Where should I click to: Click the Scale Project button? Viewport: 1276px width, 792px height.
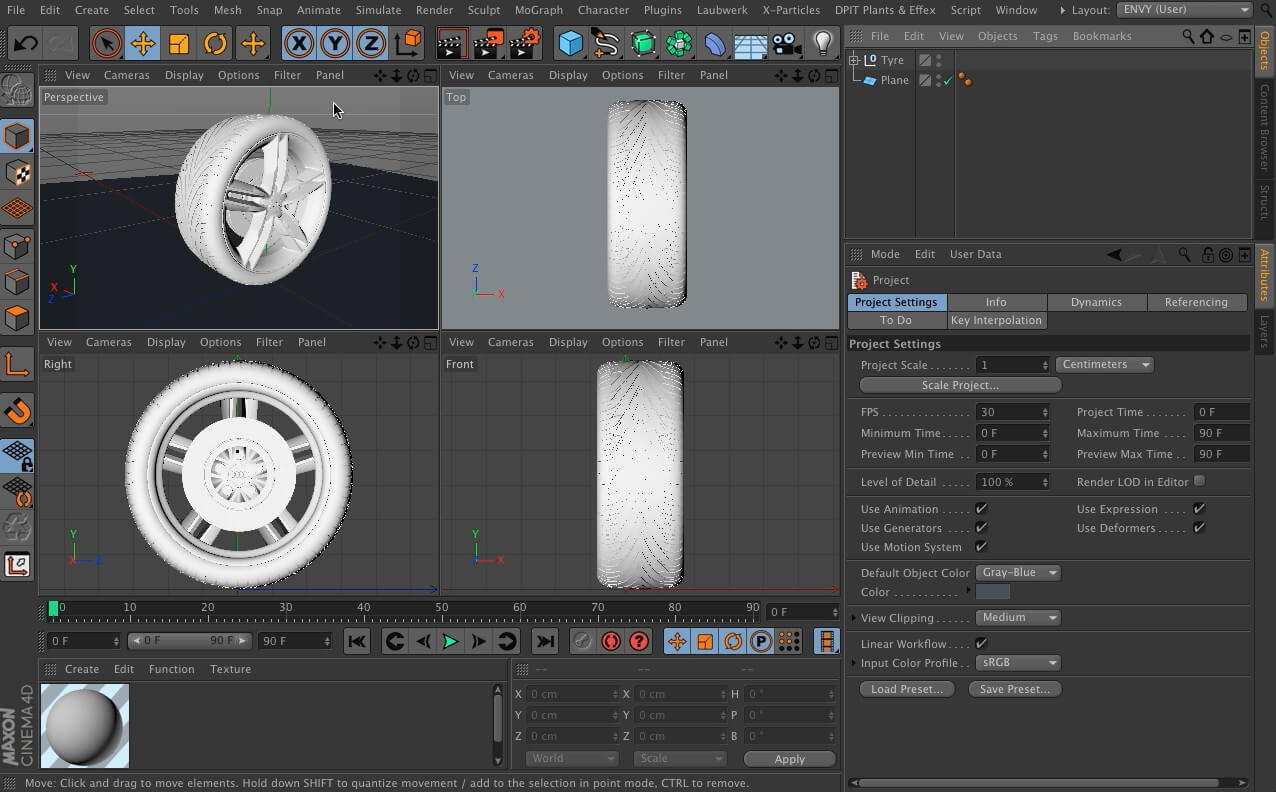coord(959,385)
